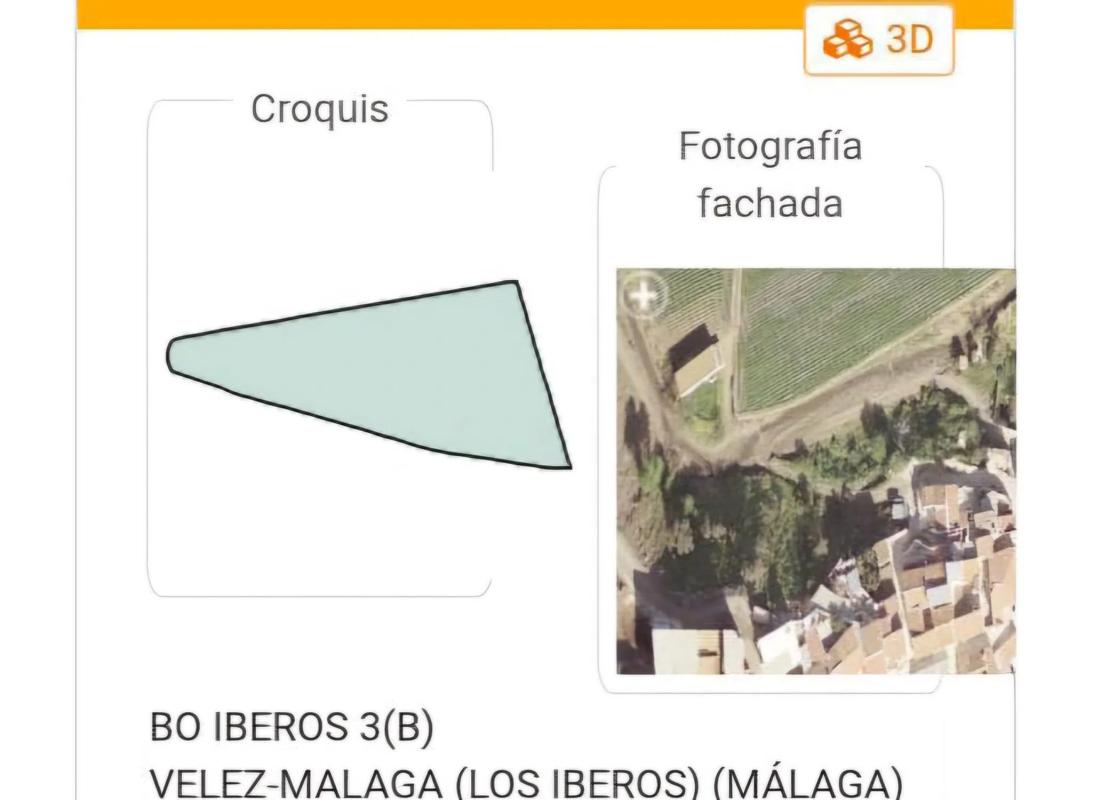Enlarge the aerial photo with plus icon
Image resolution: width=1093 pixels, height=800 pixels.
(644, 295)
